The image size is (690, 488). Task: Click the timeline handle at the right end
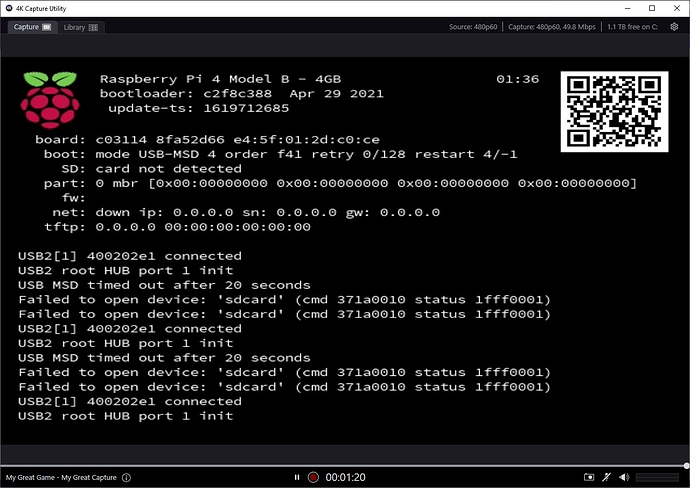pyautogui.click(x=686, y=466)
